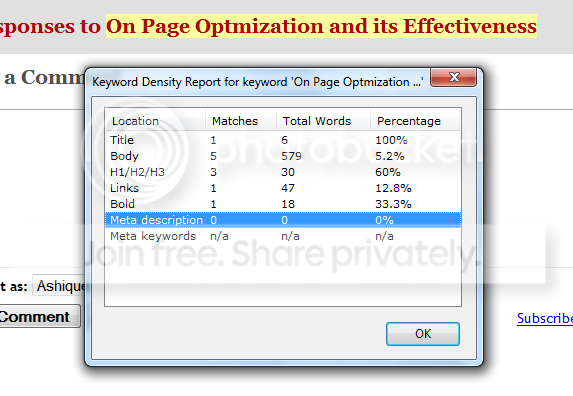Click the 5.2% percentage value for Body
The width and height of the screenshot is (573, 396).
click(x=390, y=156)
